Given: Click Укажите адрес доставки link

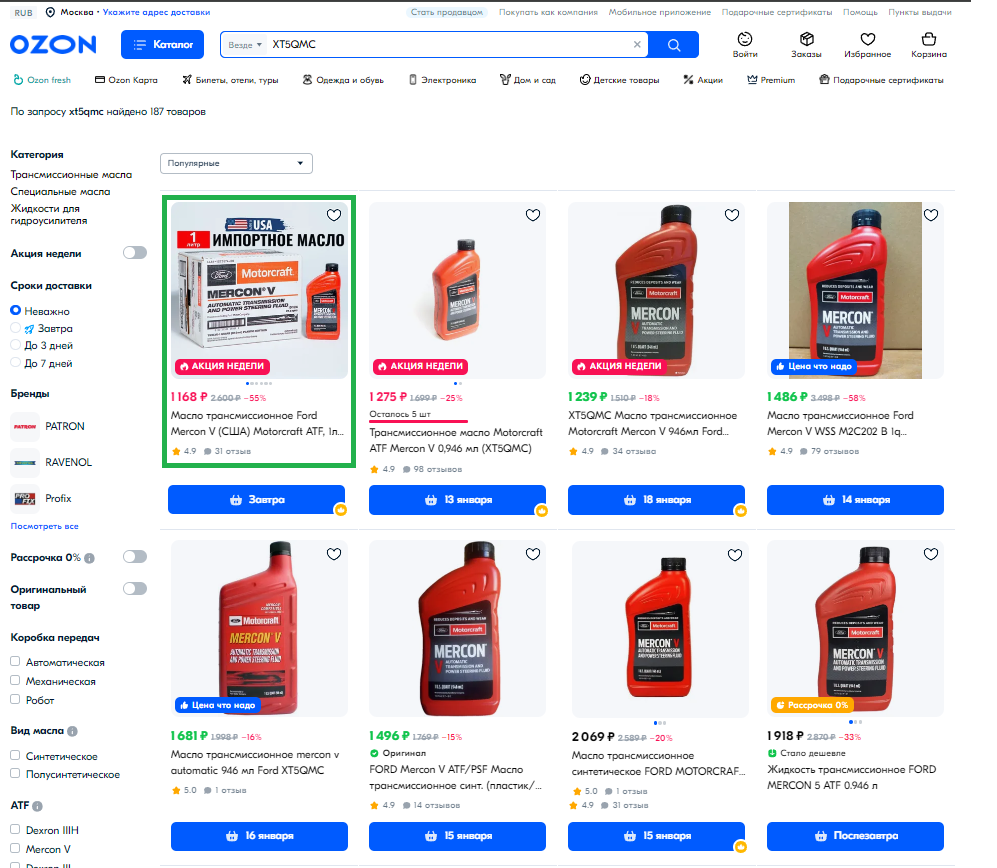Looking at the screenshot, I should (x=156, y=12).
